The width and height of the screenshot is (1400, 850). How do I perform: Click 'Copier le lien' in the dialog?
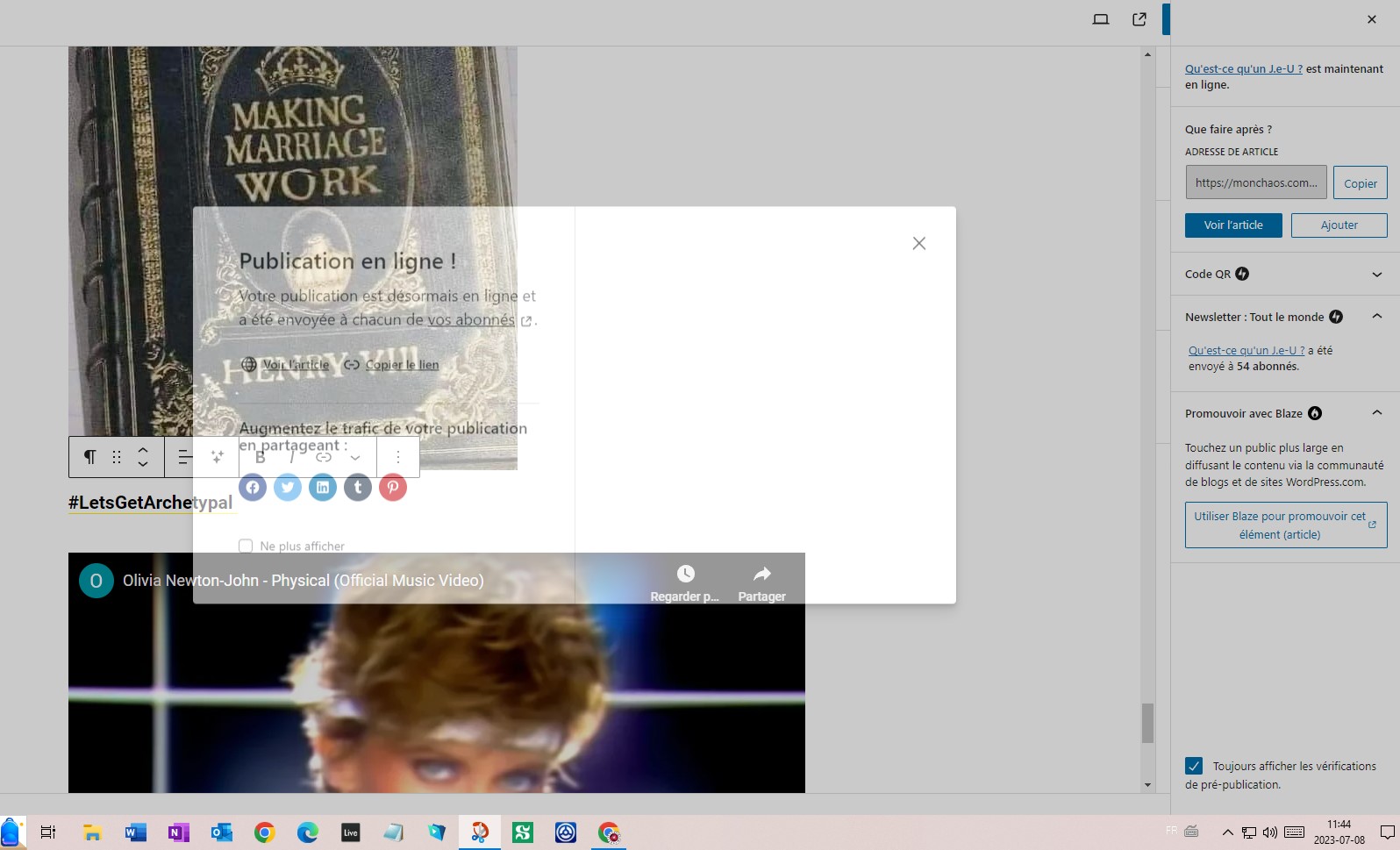(401, 365)
